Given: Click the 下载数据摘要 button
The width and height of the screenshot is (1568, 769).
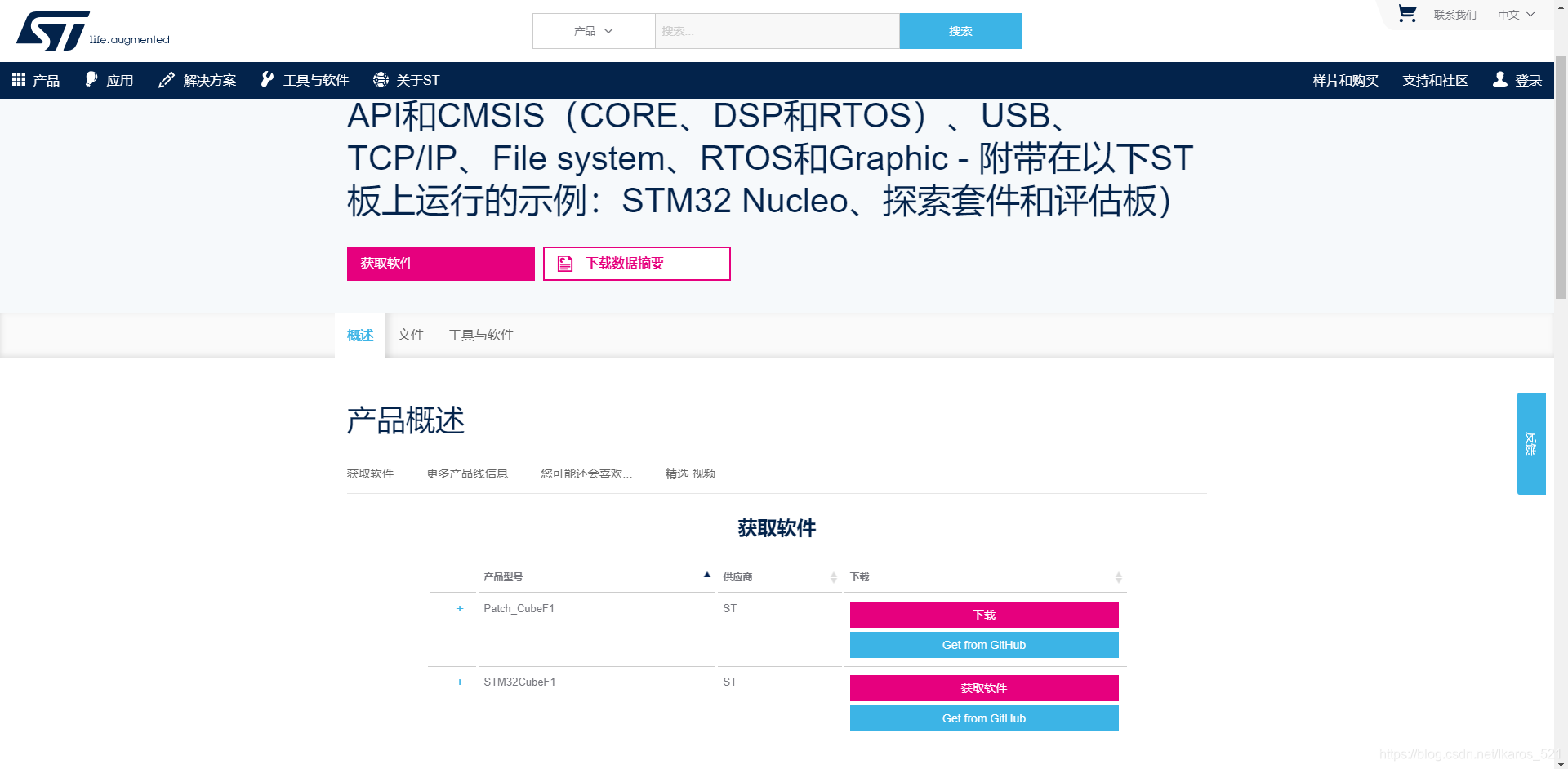Looking at the screenshot, I should [x=637, y=264].
